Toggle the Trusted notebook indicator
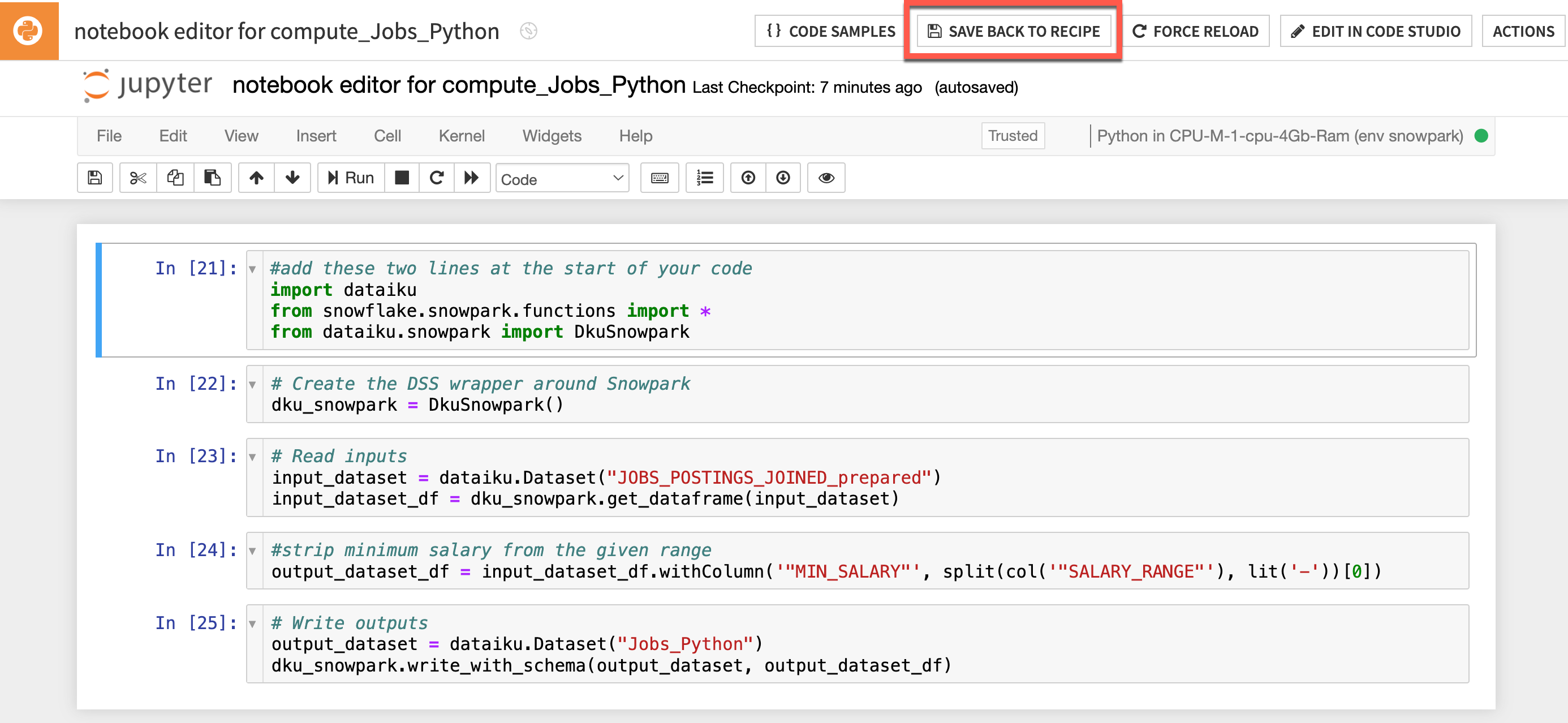Screen dimensions: 1568x723 click(1013, 136)
